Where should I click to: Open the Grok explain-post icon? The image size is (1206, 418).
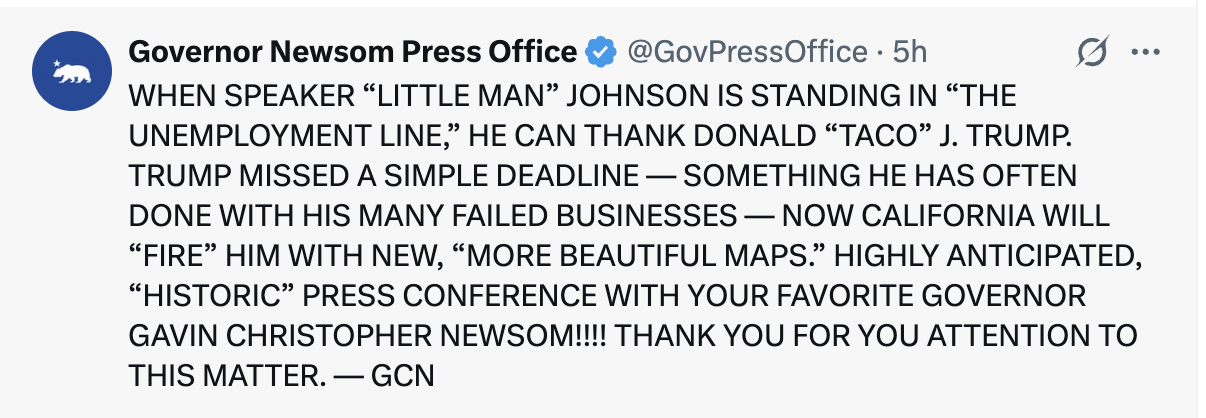point(1090,52)
